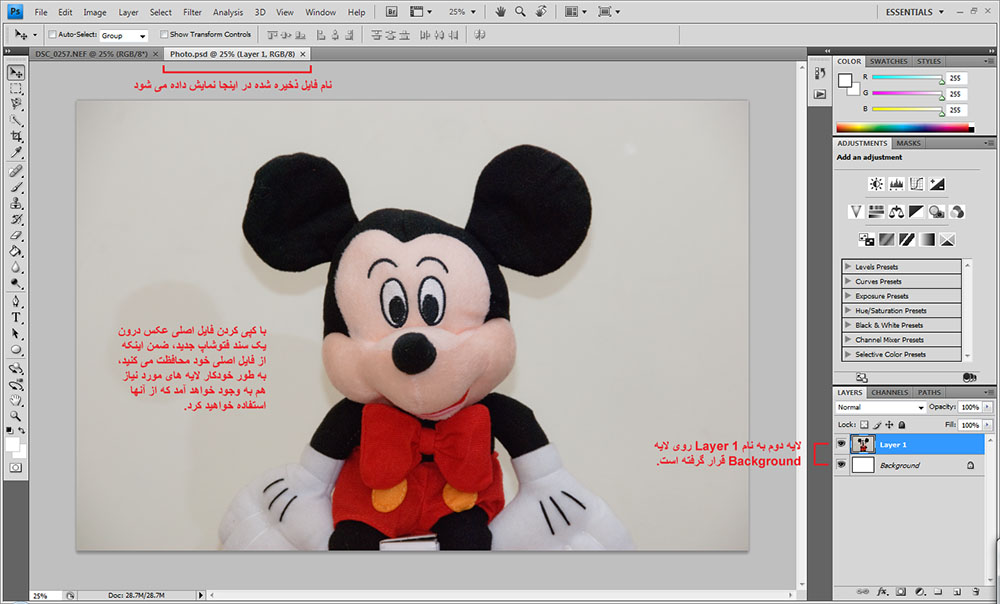
Task: Select the Paint Bucket tool
Action: click(16, 251)
